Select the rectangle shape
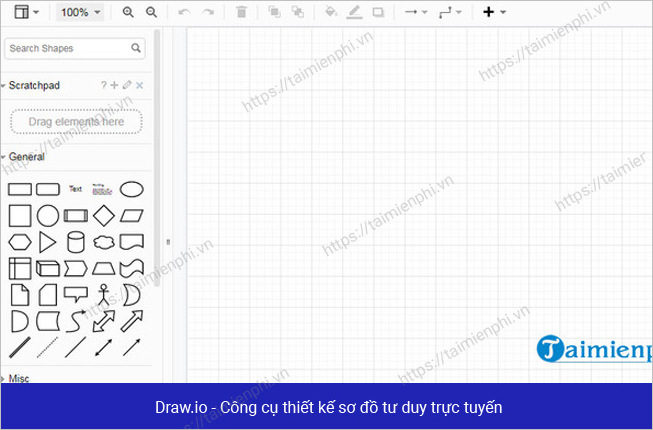653x430 pixels. (x=20, y=189)
